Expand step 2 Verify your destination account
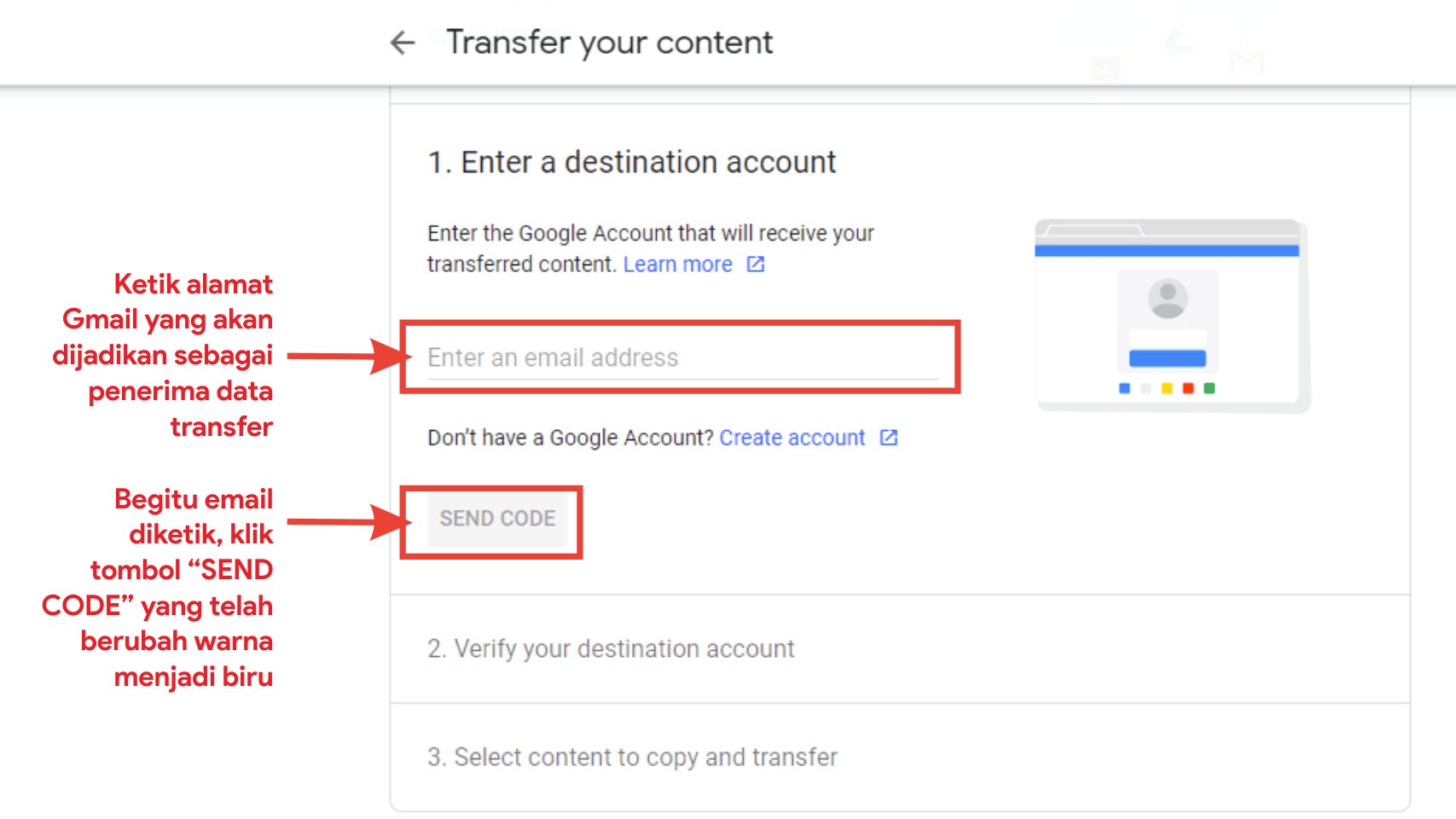 pos(611,649)
